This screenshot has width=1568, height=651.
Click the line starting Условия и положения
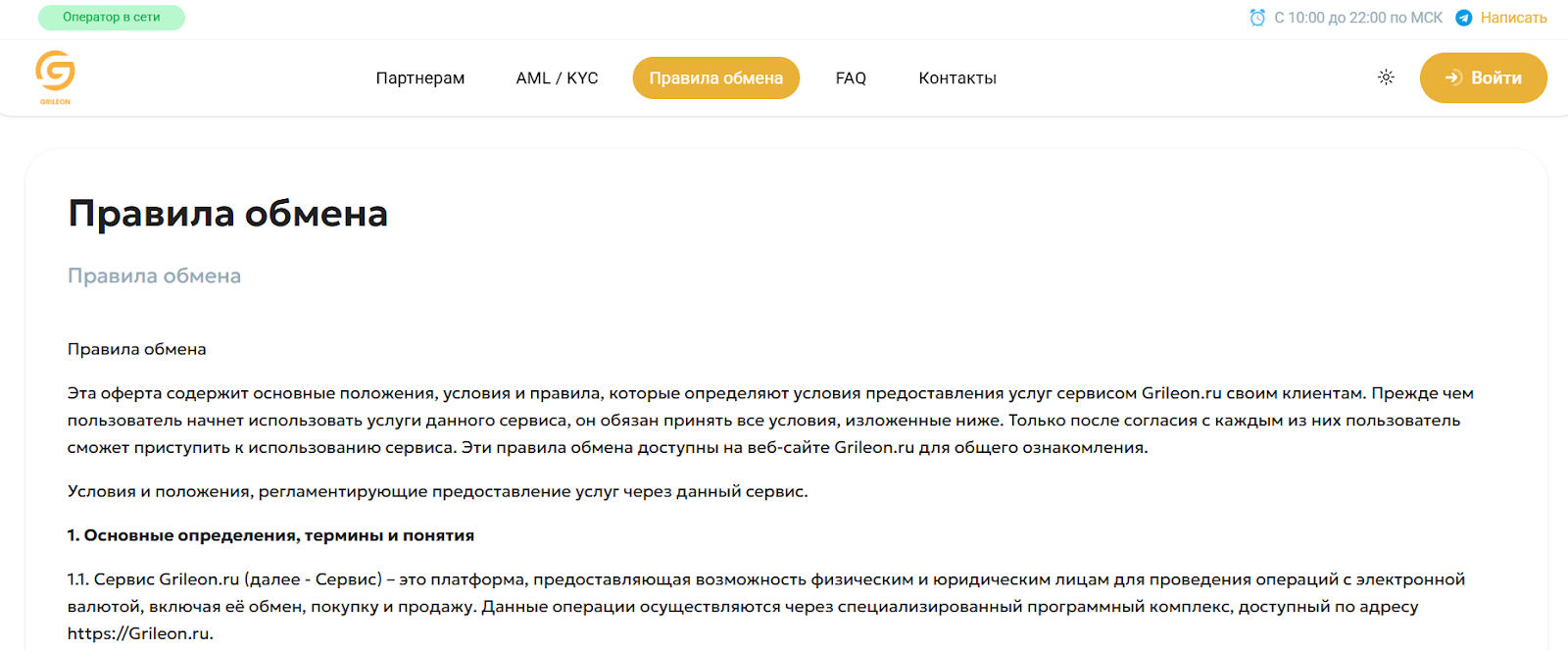(x=437, y=491)
